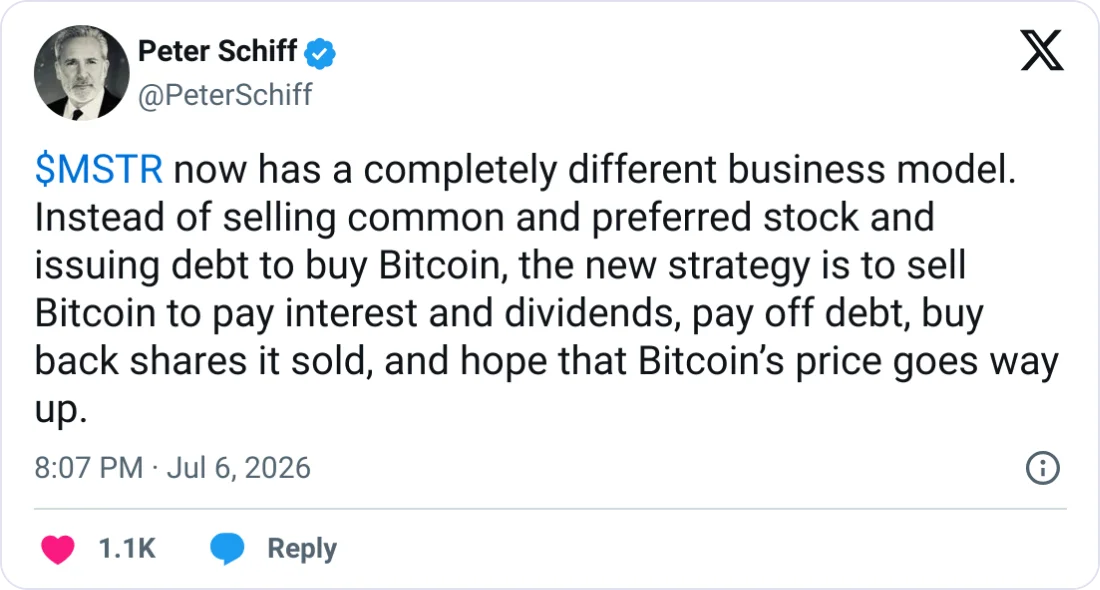Open the X logo link
This screenshot has width=1100, height=590.
point(1042,51)
